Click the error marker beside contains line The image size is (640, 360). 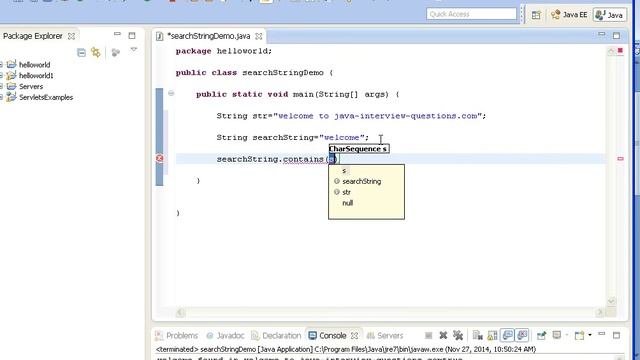pyautogui.click(x=160, y=158)
